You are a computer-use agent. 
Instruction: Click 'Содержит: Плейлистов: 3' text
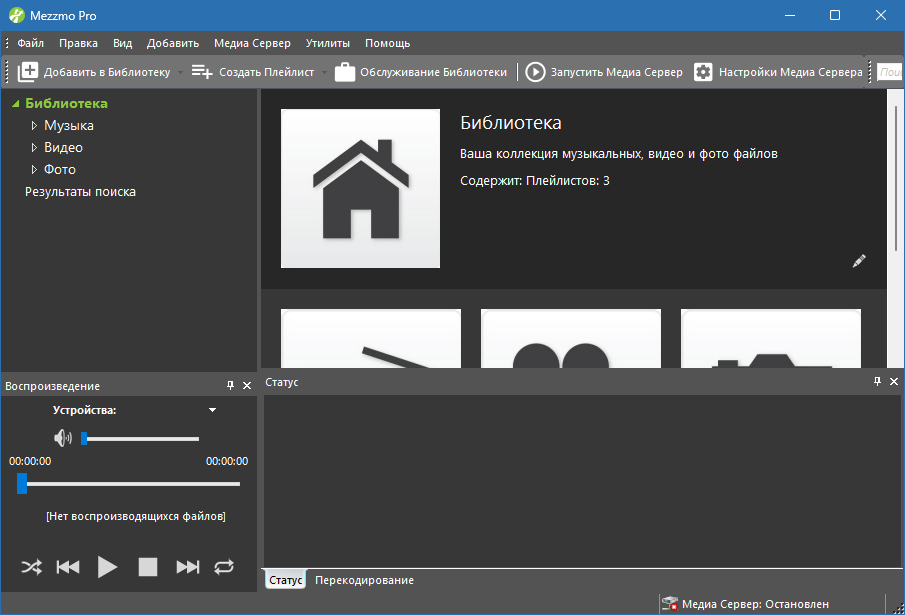[534, 181]
